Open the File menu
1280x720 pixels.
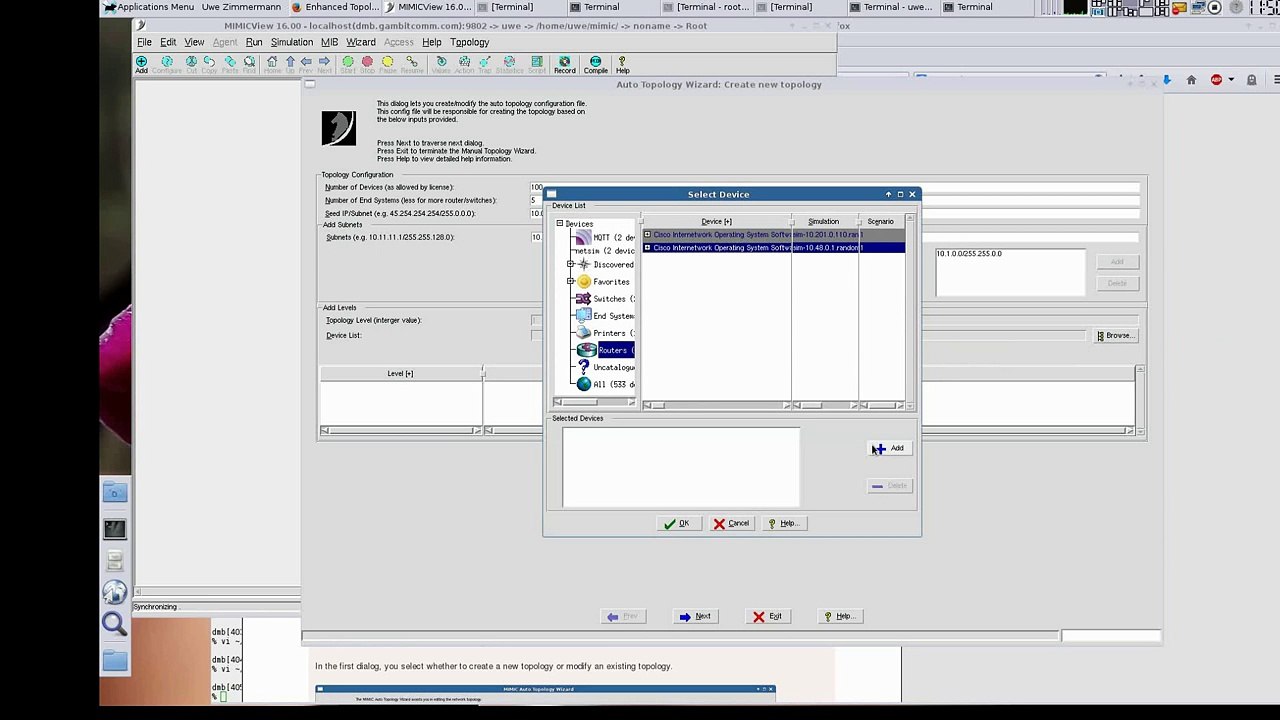point(144,42)
